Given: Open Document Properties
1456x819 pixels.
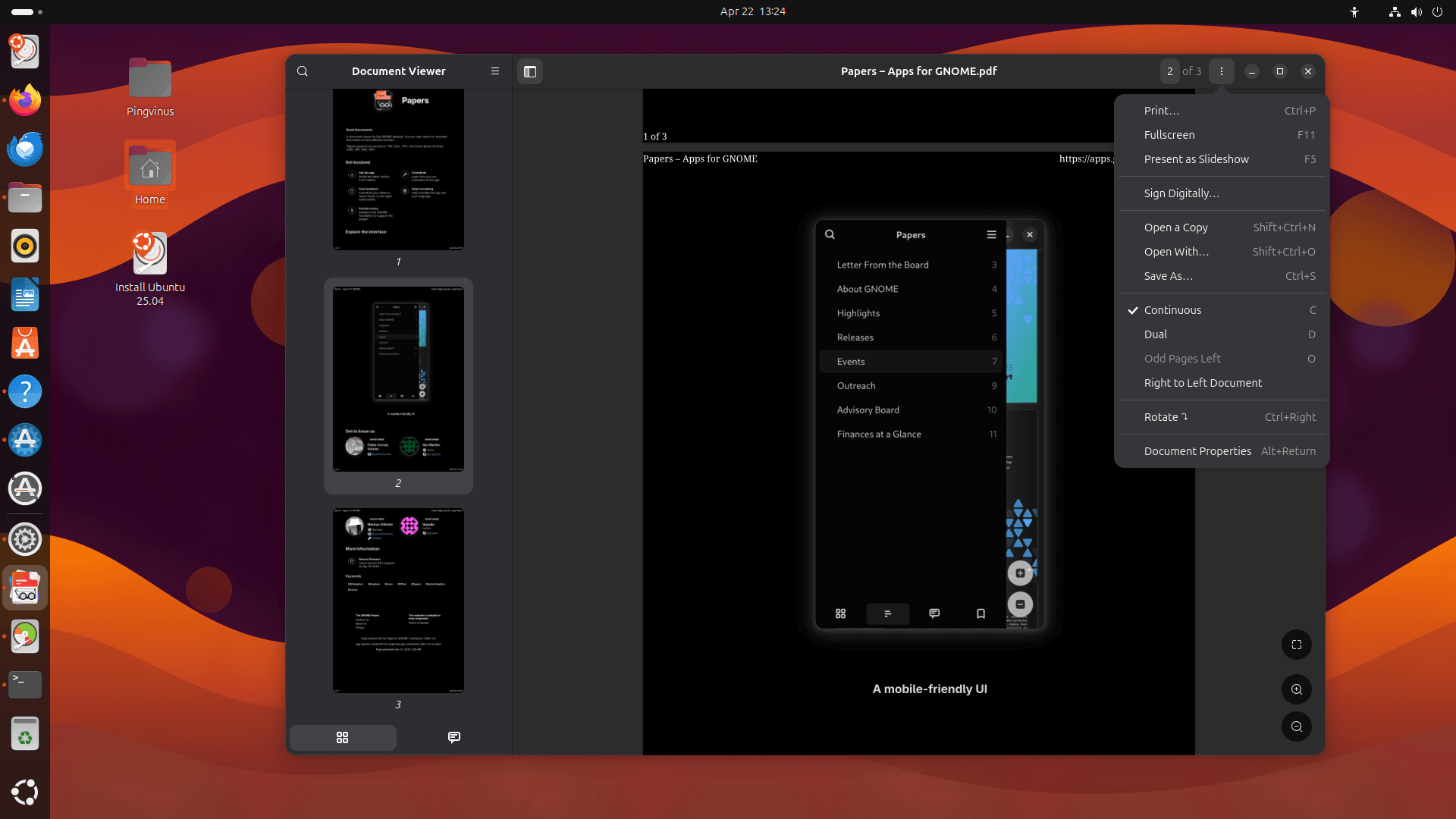Looking at the screenshot, I should point(1222,451).
